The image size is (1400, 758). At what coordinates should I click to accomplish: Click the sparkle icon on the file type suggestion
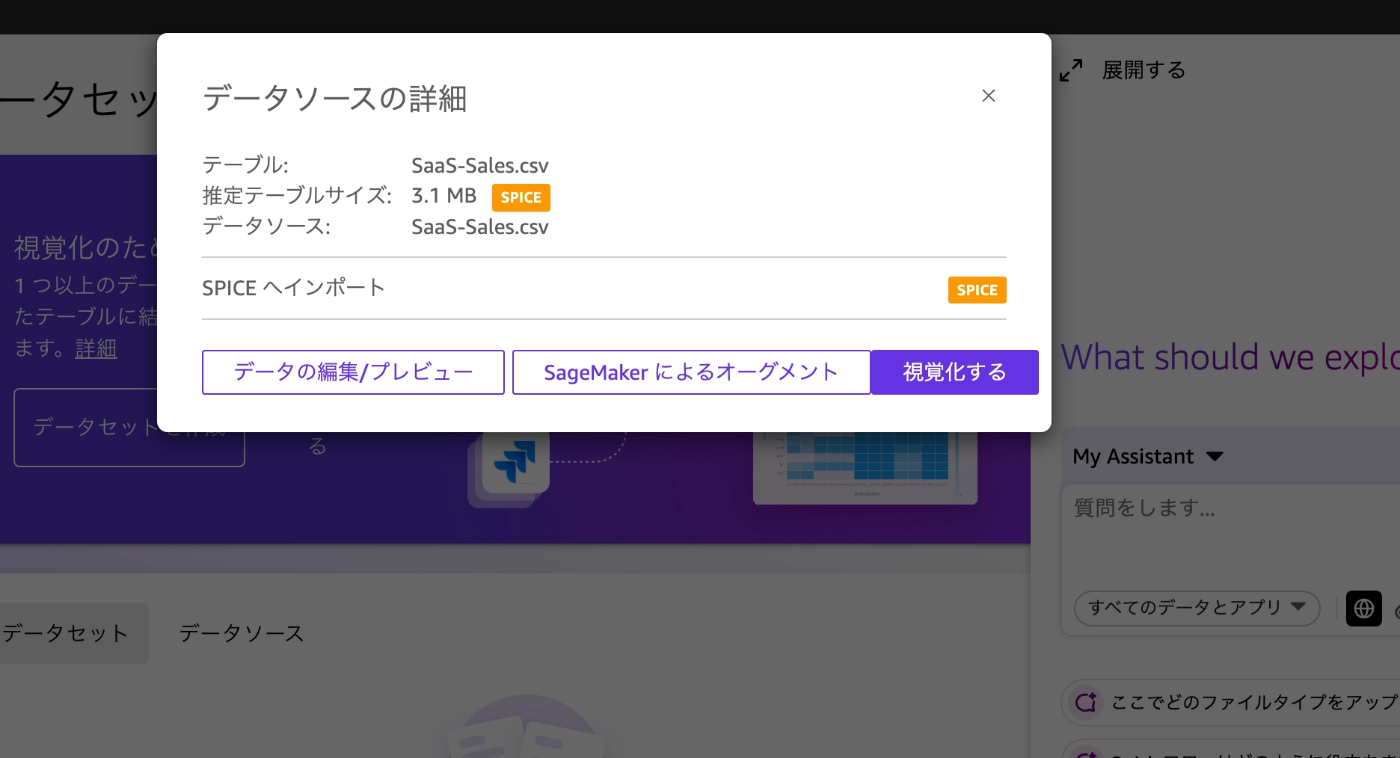[1086, 703]
